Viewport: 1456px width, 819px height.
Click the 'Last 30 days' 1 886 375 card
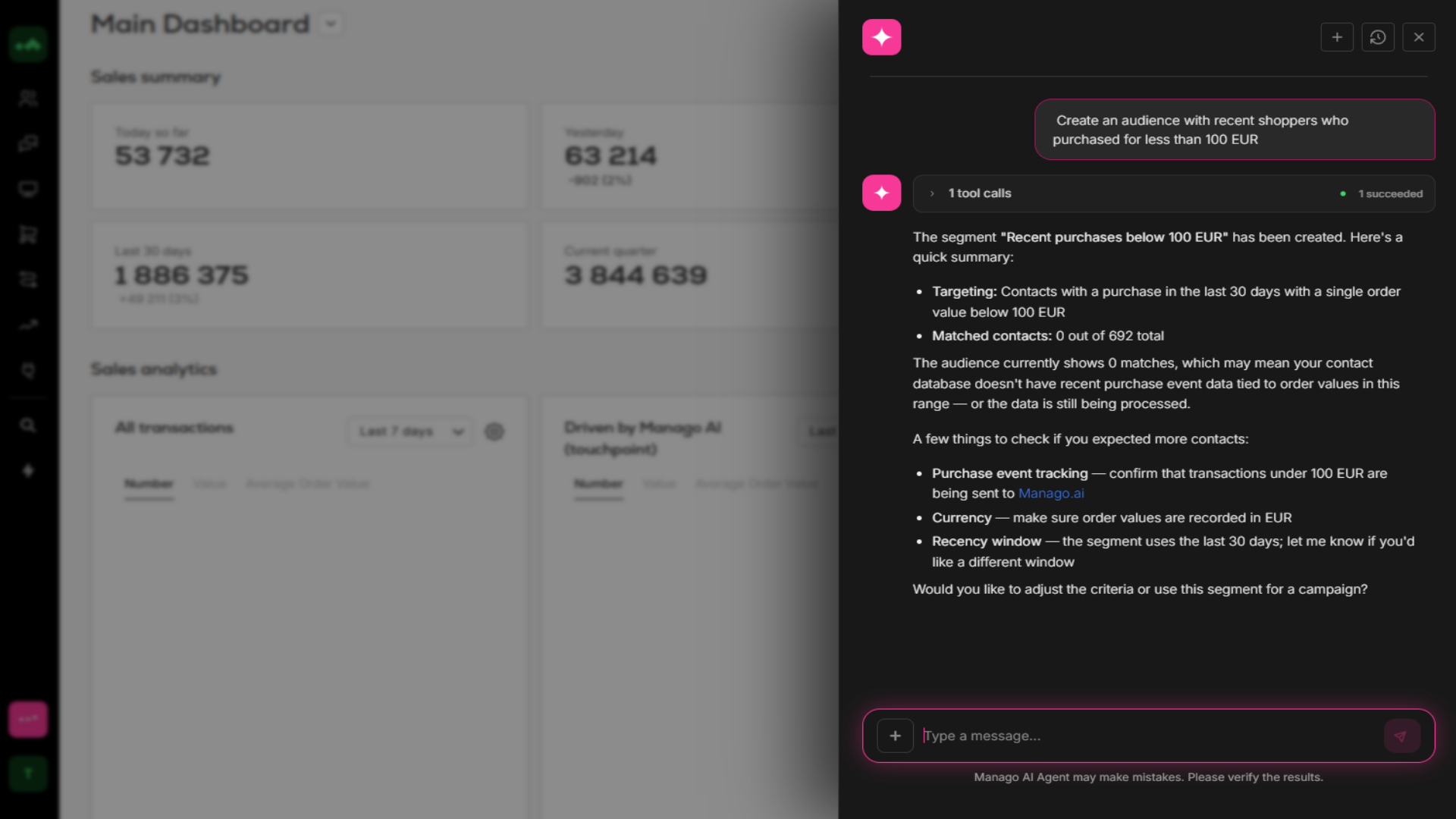tap(309, 275)
